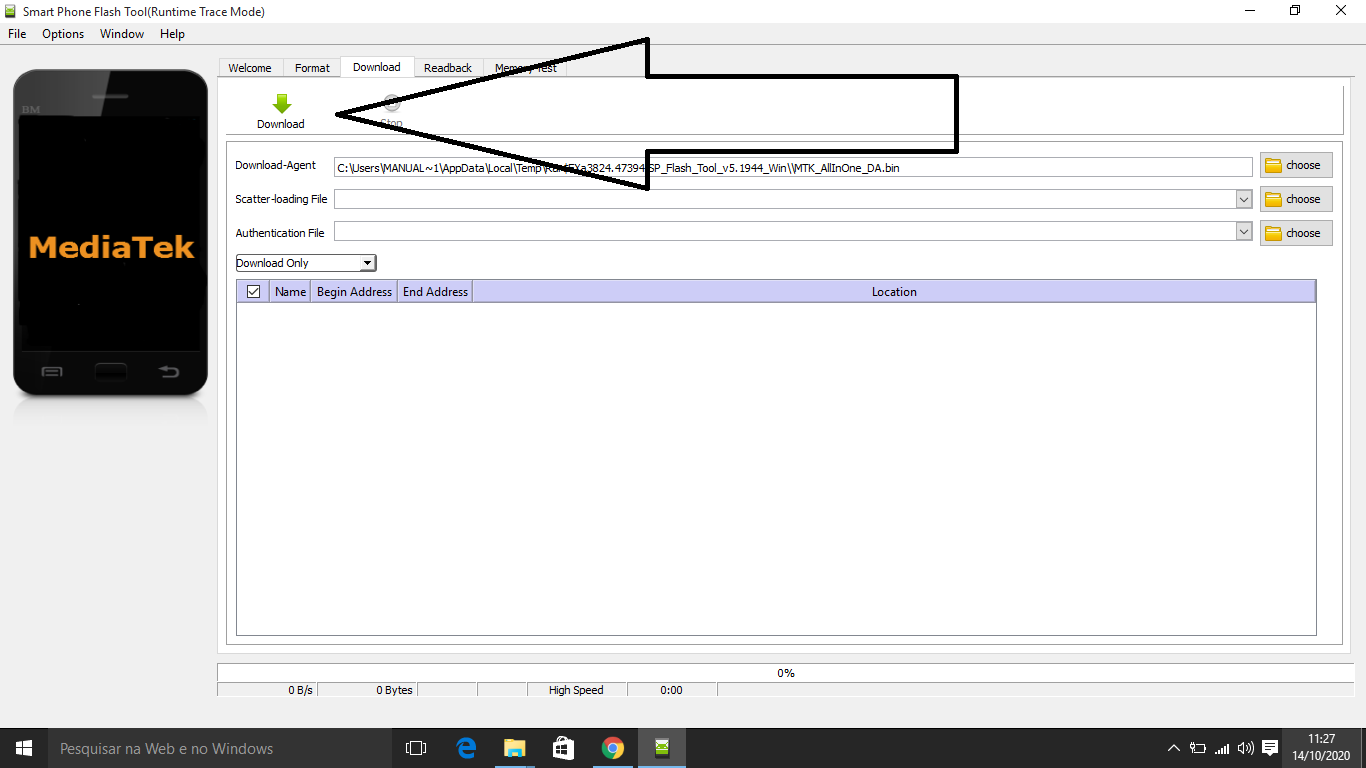This screenshot has width=1366, height=768.
Task: Open the Action Center notifications icon
Action: point(1270,748)
